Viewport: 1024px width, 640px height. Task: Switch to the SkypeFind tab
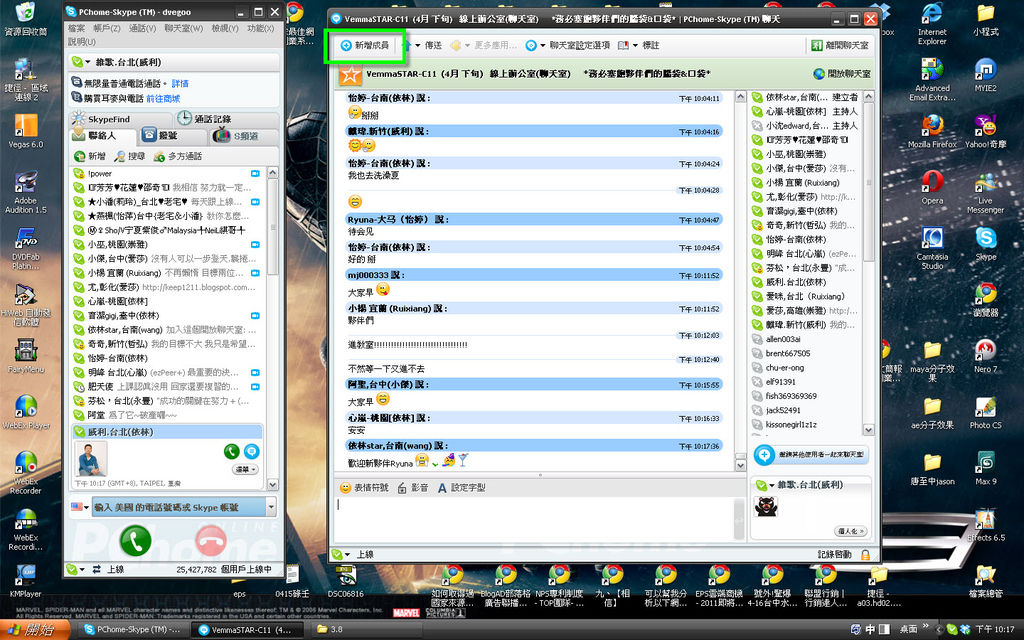point(121,119)
